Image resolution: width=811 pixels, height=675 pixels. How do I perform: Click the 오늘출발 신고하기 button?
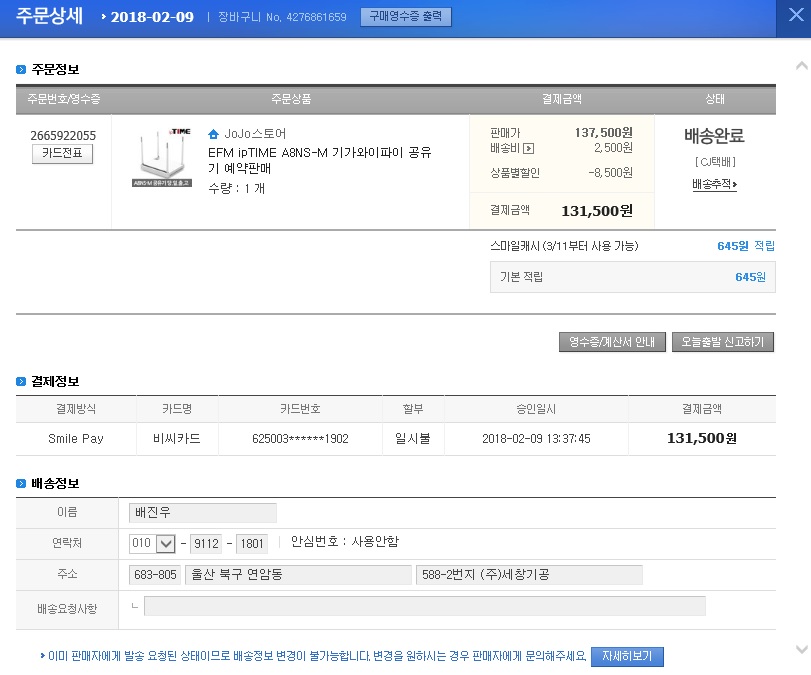point(723,342)
